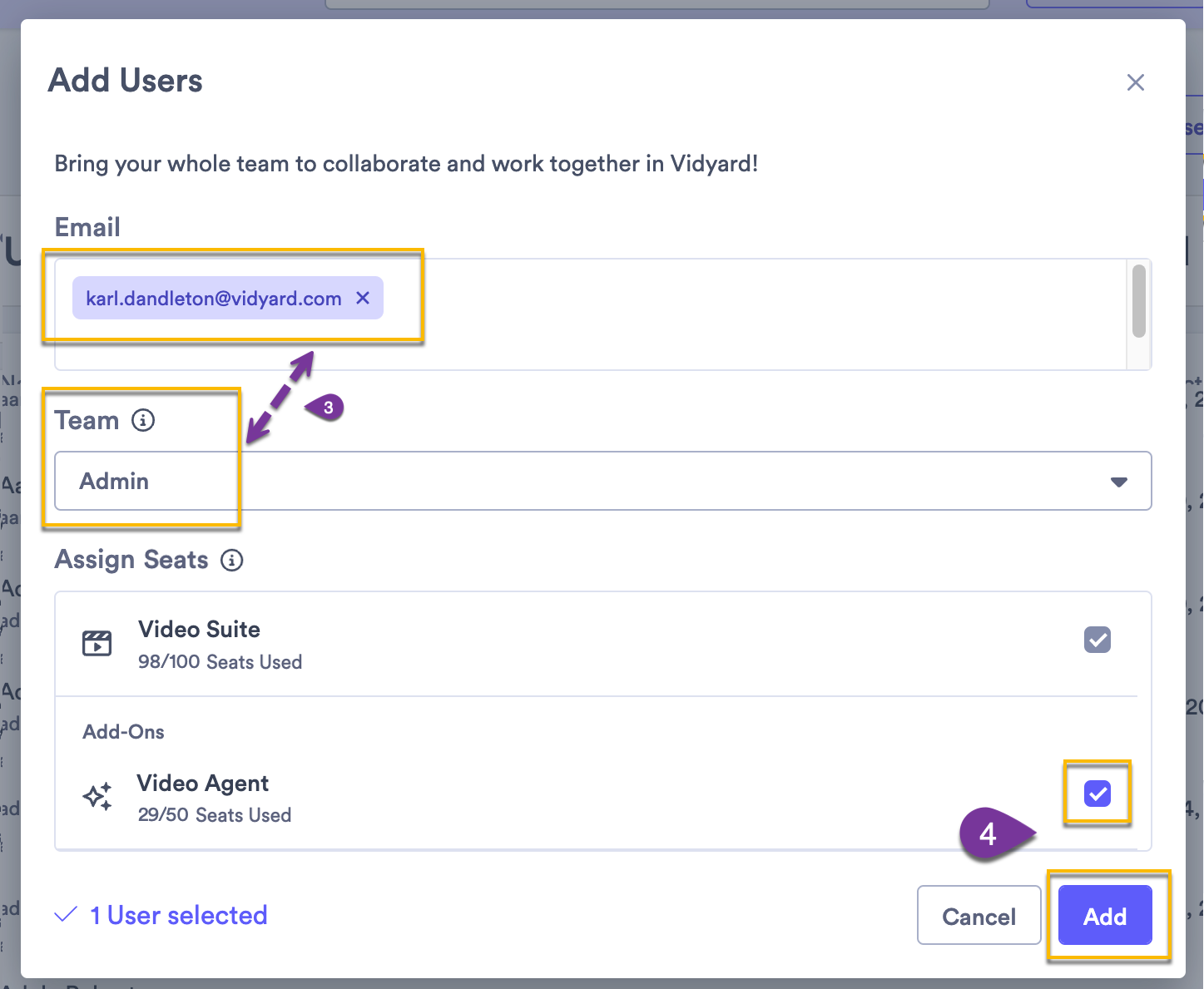
Task: Click the Video Suite film reel icon
Action: coord(97,643)
